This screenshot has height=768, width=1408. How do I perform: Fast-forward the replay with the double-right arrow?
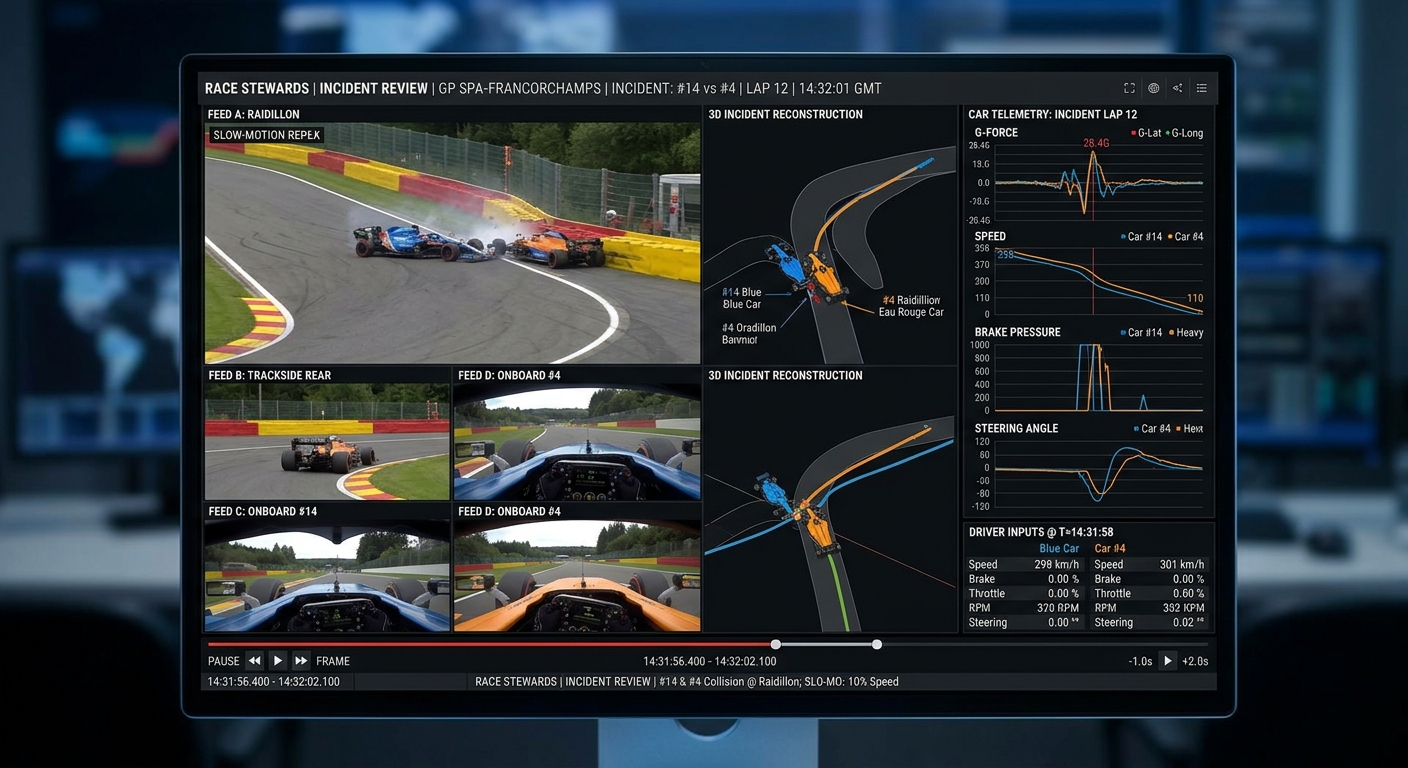[301, 661]
